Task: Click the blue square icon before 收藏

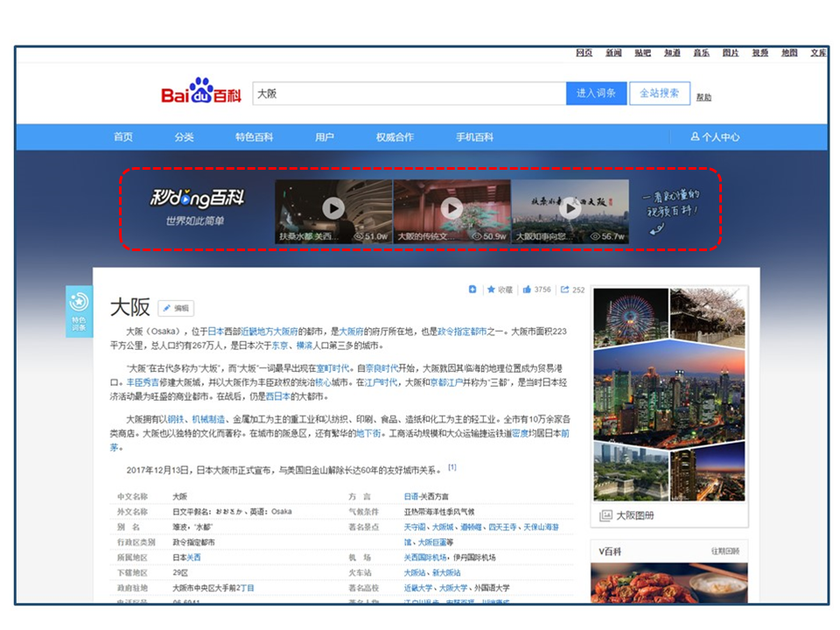Action: point(472,289)
